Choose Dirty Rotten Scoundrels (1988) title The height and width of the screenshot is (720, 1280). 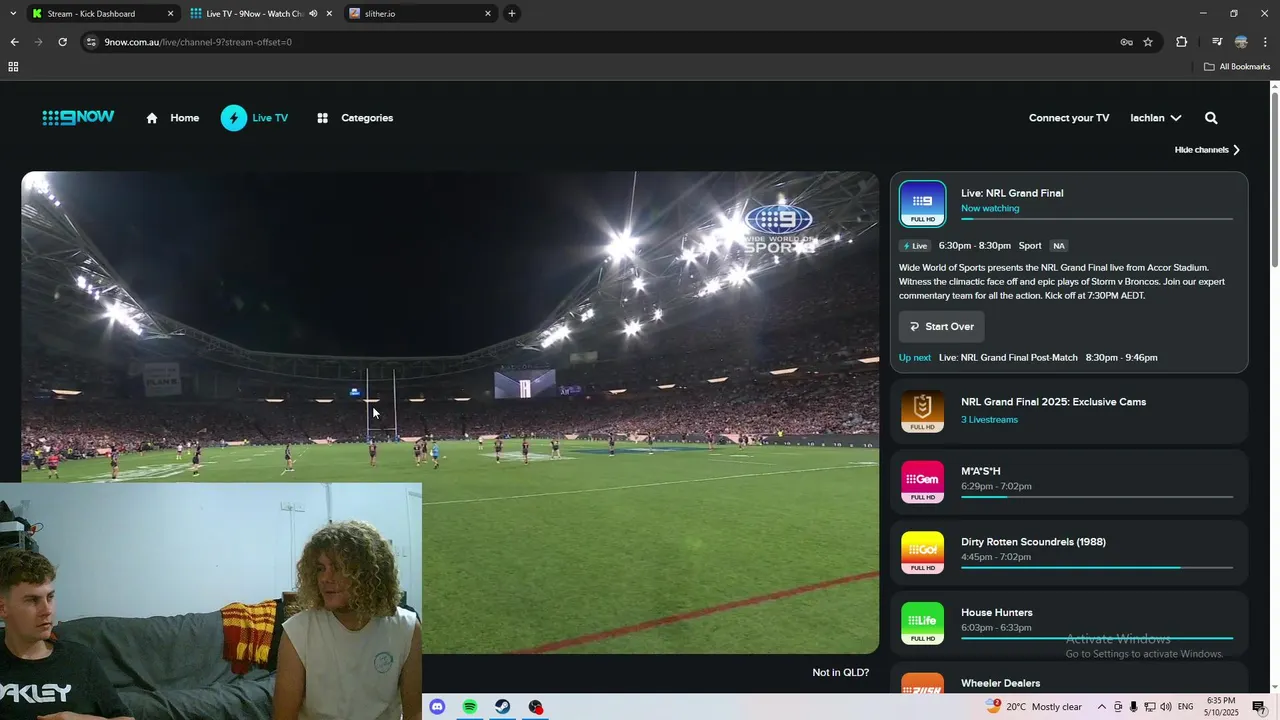coord(1033,542)
